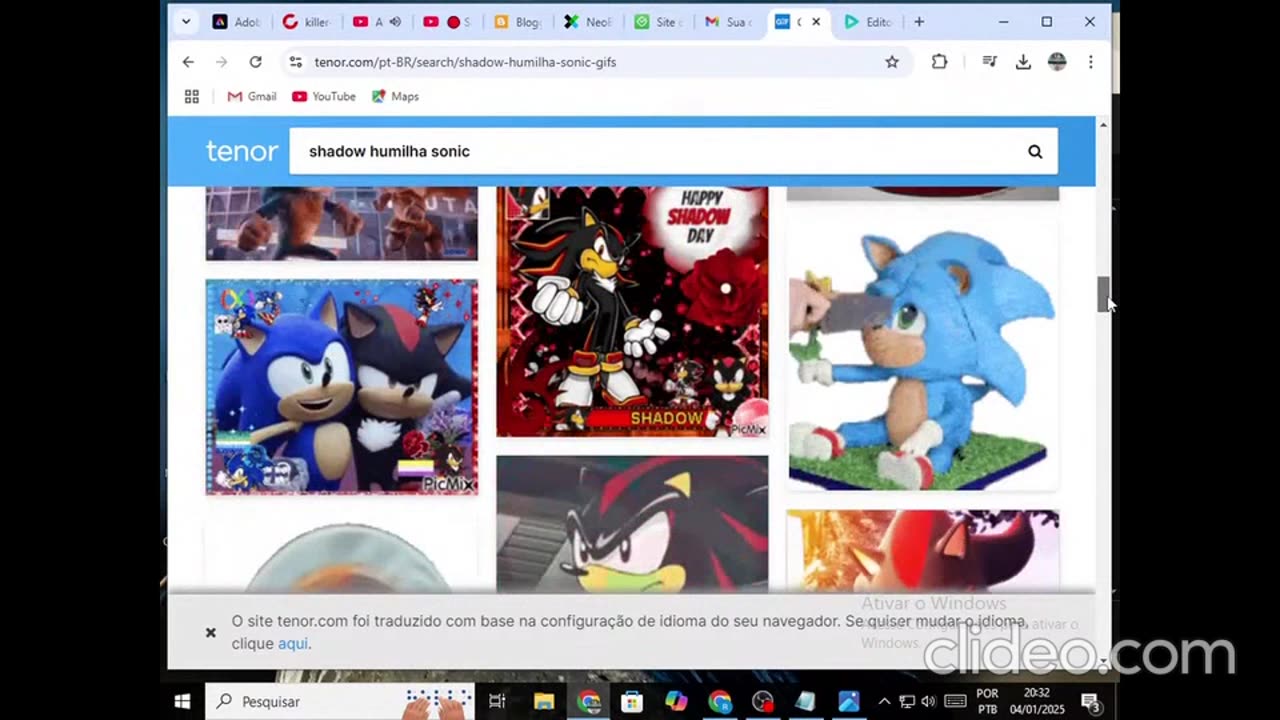Open the Gmail bookmark
Viewport: 1280px width, 720px height.
(251, 96)
